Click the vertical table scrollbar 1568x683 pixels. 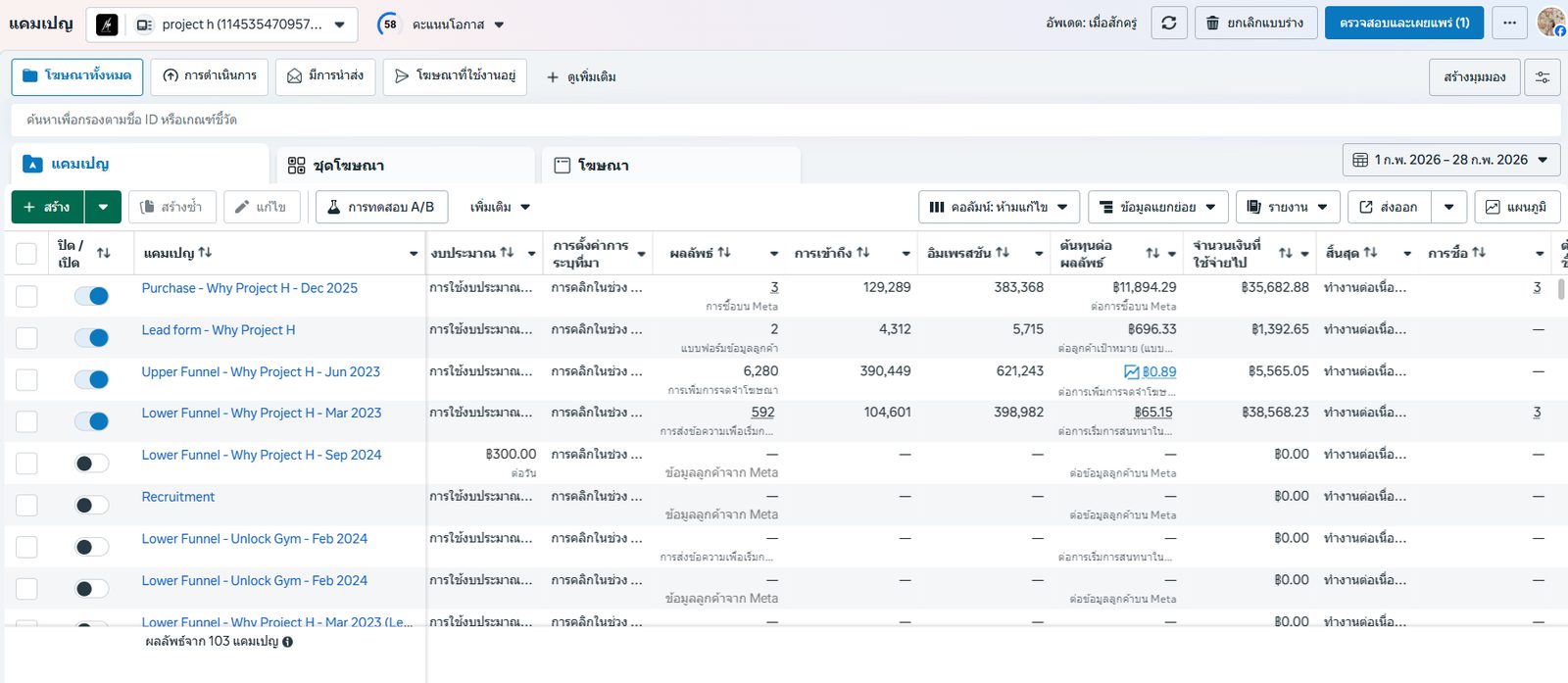point(1560,290)
